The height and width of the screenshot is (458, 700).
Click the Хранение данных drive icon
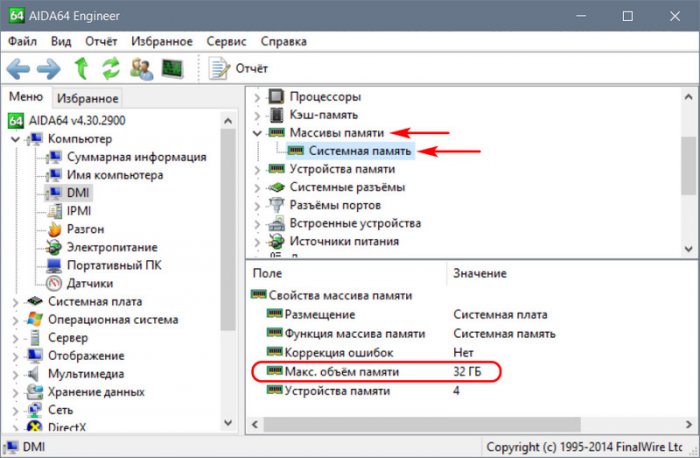tap(34, 392)
